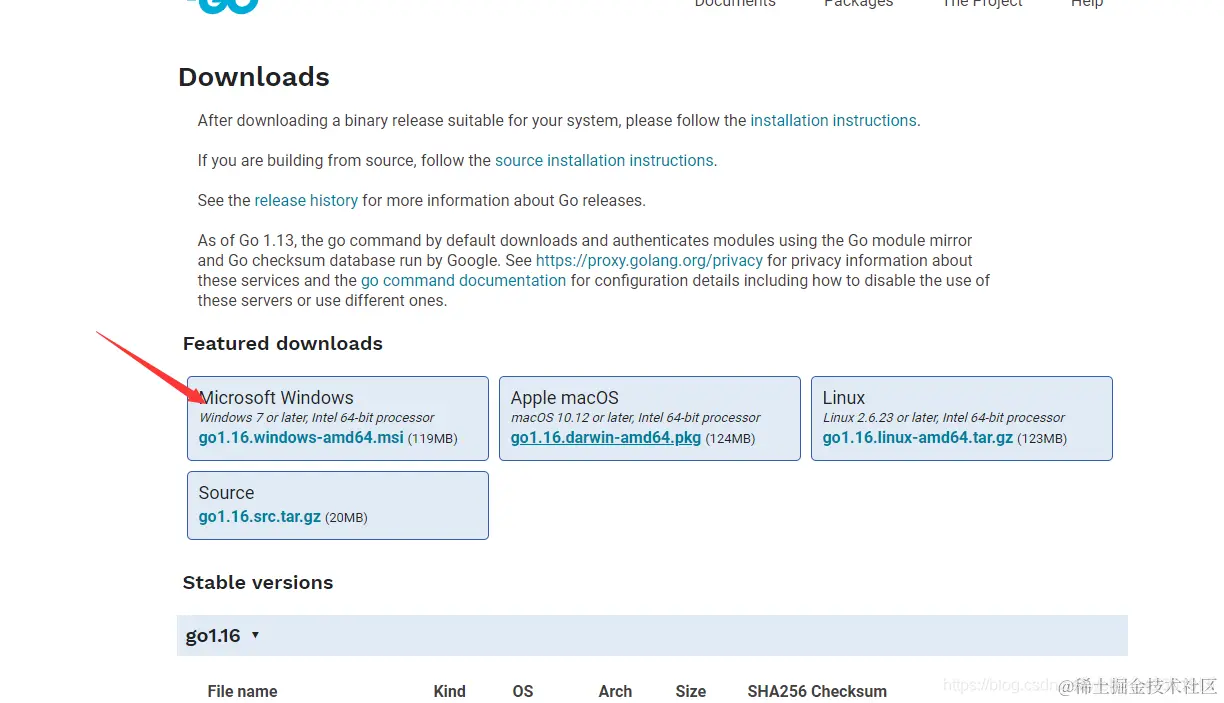
Task: Click the (124MB) size label
Action: tap(730, 439)
